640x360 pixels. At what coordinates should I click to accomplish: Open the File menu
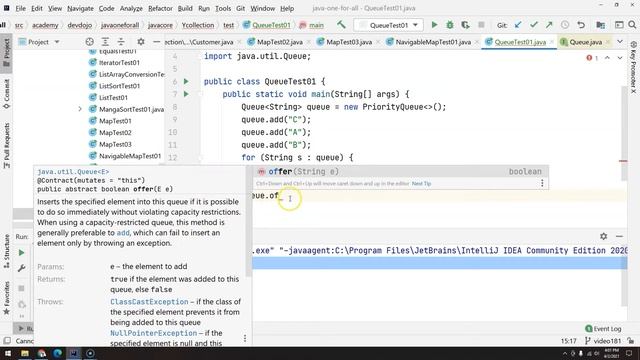20,8
